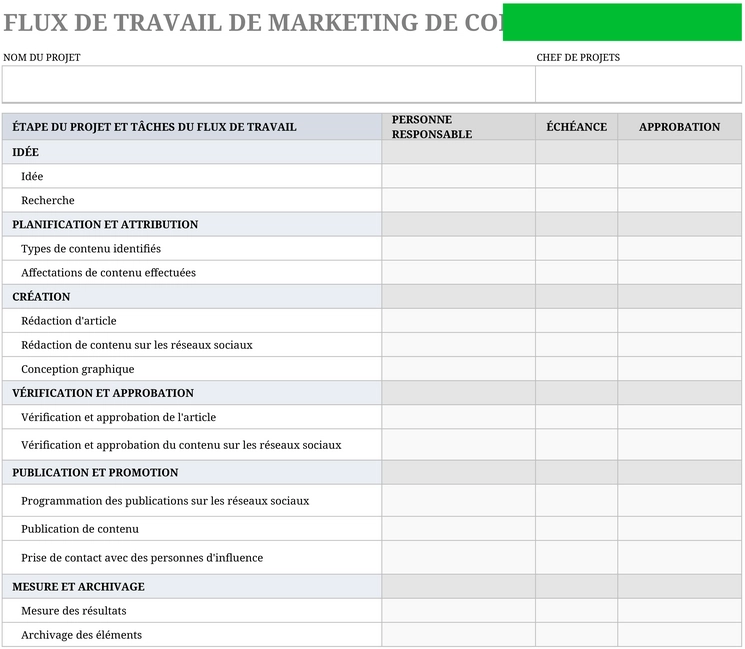Click 'Vérification et approbation du contenu sur les réseaux sociaux'
Image resolution: width=745 pixels, height=649 pixels.
pyautogui.click(x=192, y=445)
